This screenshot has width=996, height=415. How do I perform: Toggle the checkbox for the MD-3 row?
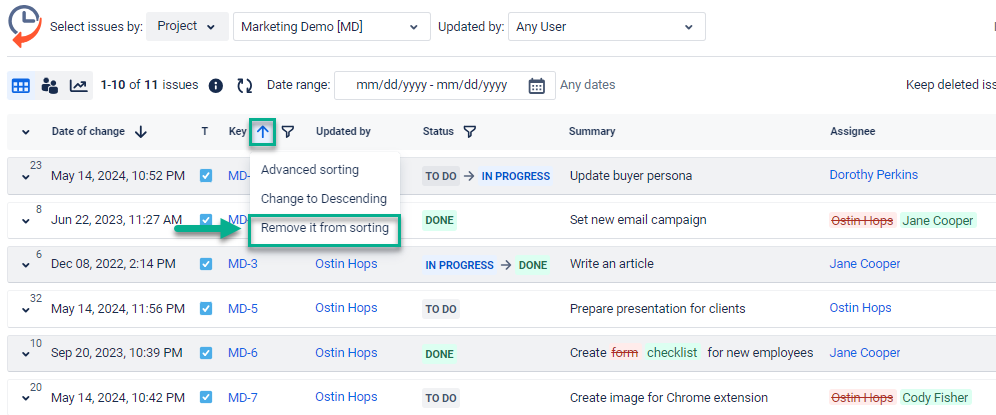tap(206, 264)
